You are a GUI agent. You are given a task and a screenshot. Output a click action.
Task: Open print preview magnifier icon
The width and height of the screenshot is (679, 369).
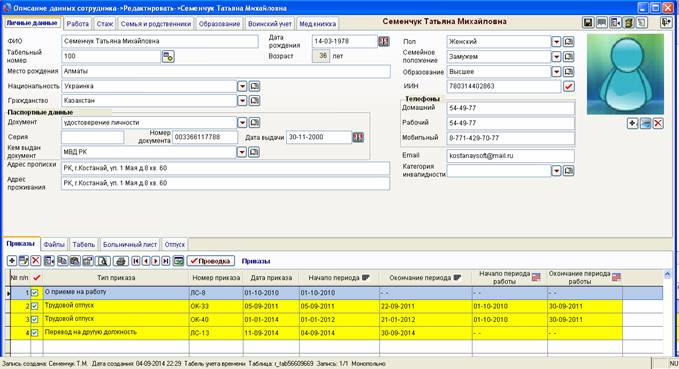pos(103,261)
